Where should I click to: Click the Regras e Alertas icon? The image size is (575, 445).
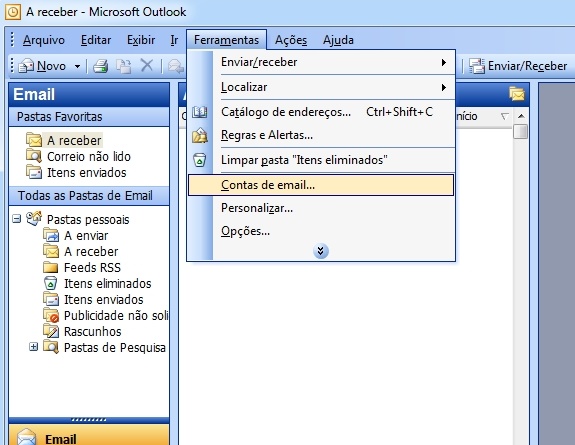click(199, 135)
